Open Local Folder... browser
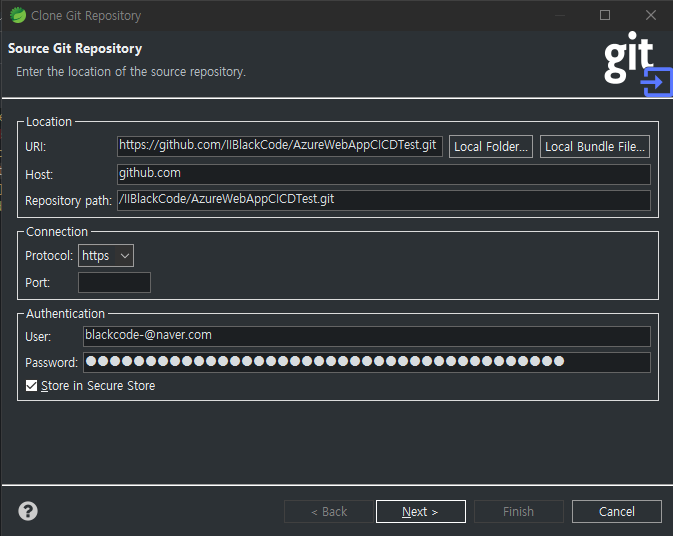The image size is (673, 536). point(491,147)
